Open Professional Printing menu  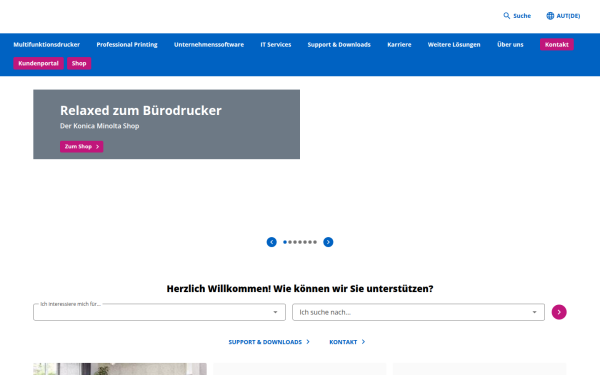click(x=127, y=45)
